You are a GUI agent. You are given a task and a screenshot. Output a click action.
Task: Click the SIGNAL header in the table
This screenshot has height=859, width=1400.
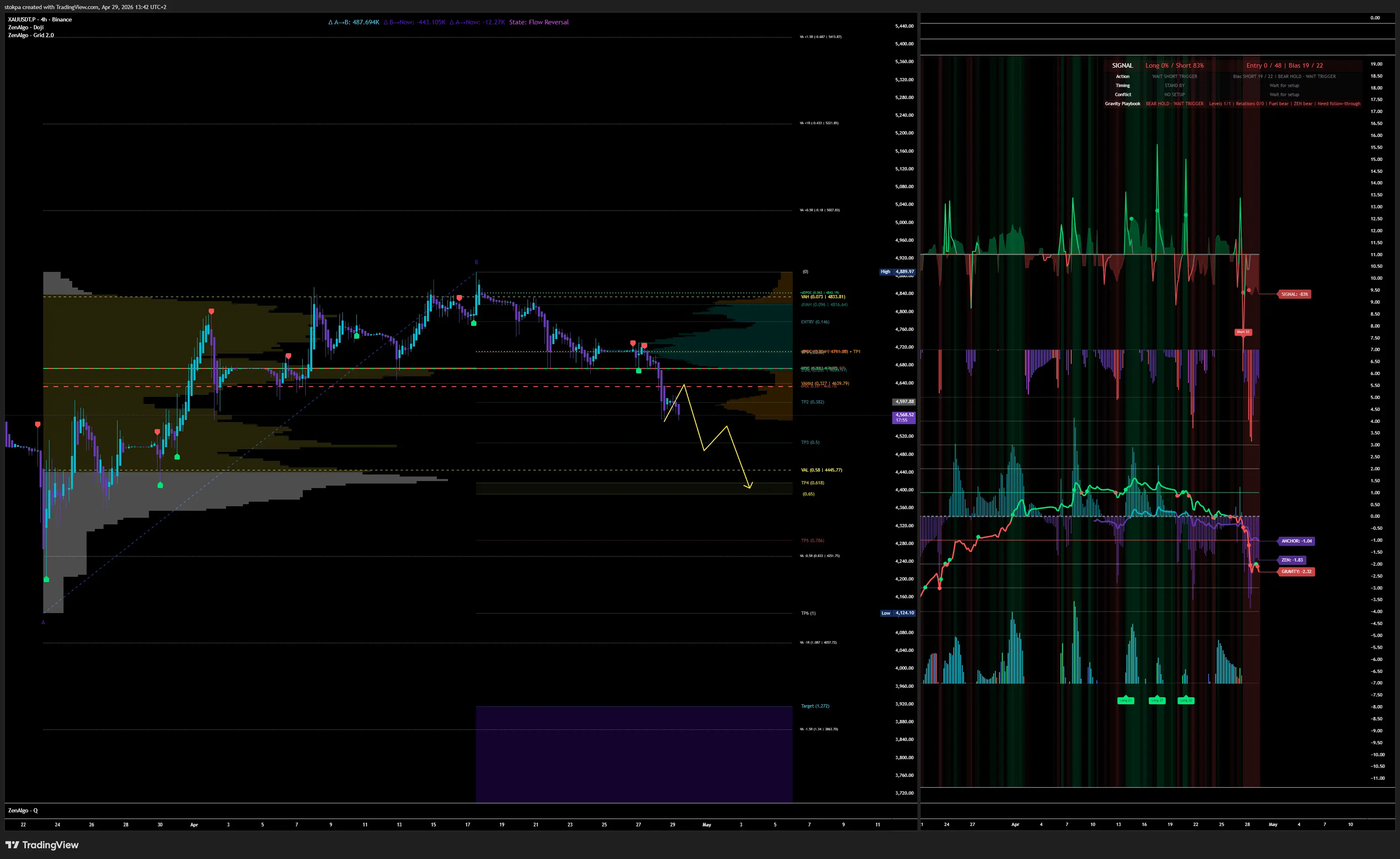[1122, 65]
